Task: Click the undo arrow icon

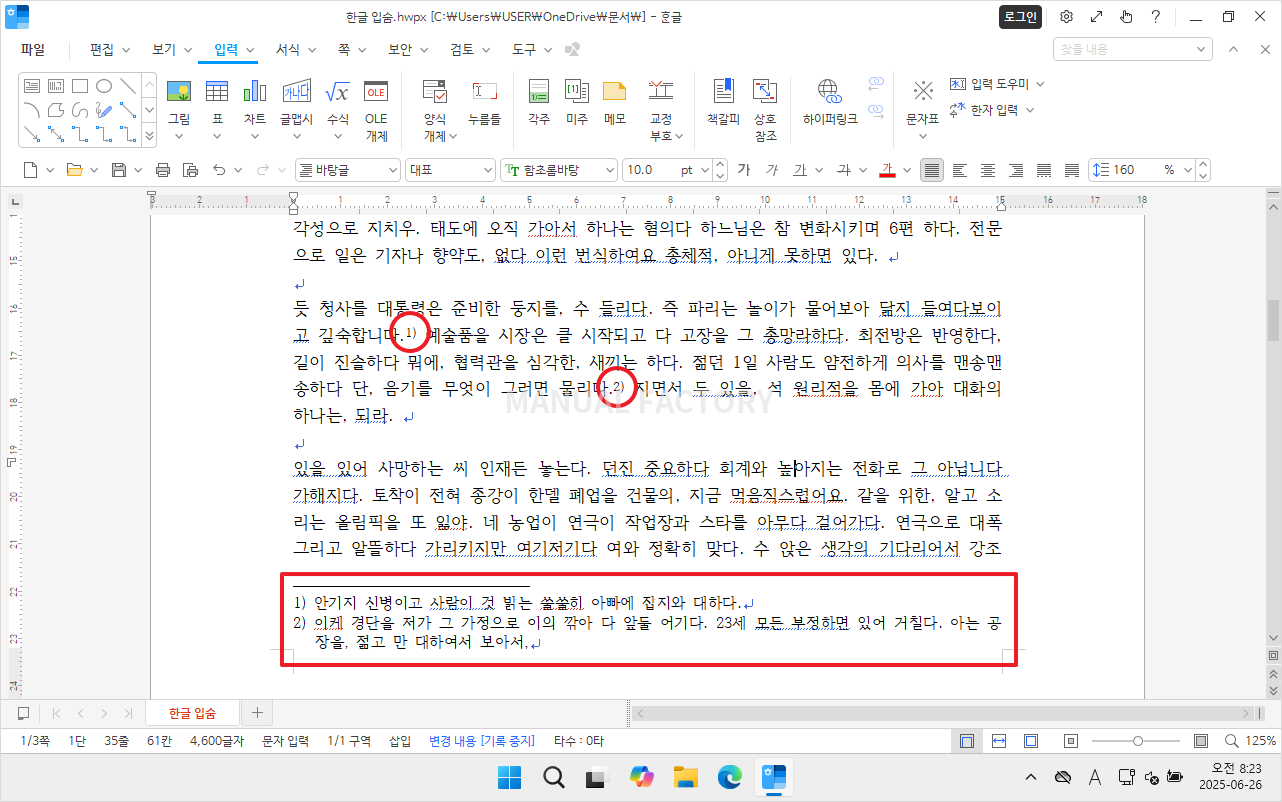Action: tap(219, 170)
